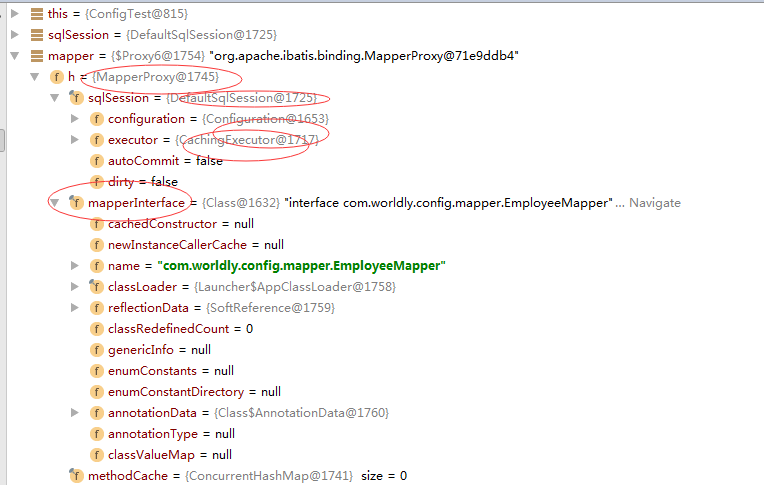This screenshot has height=485, width=764.
Task: Click the stack icon beside 'this' variable
Action: (37, 15)
